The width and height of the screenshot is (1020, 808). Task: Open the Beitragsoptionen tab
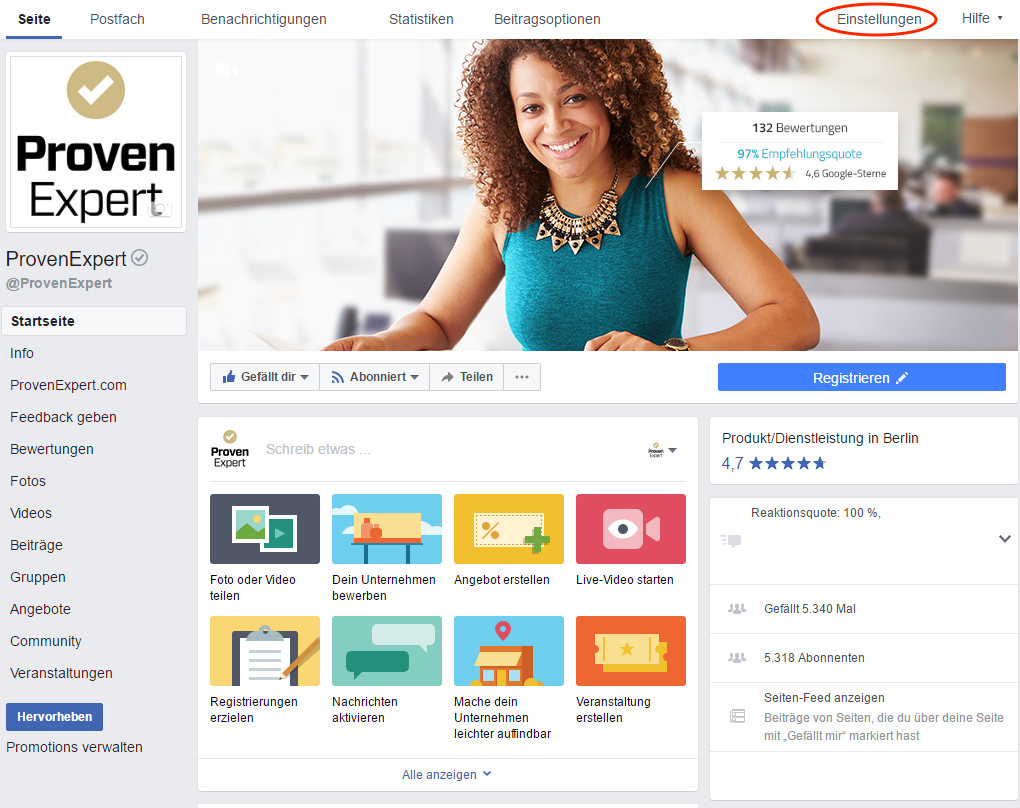point(547,19)
